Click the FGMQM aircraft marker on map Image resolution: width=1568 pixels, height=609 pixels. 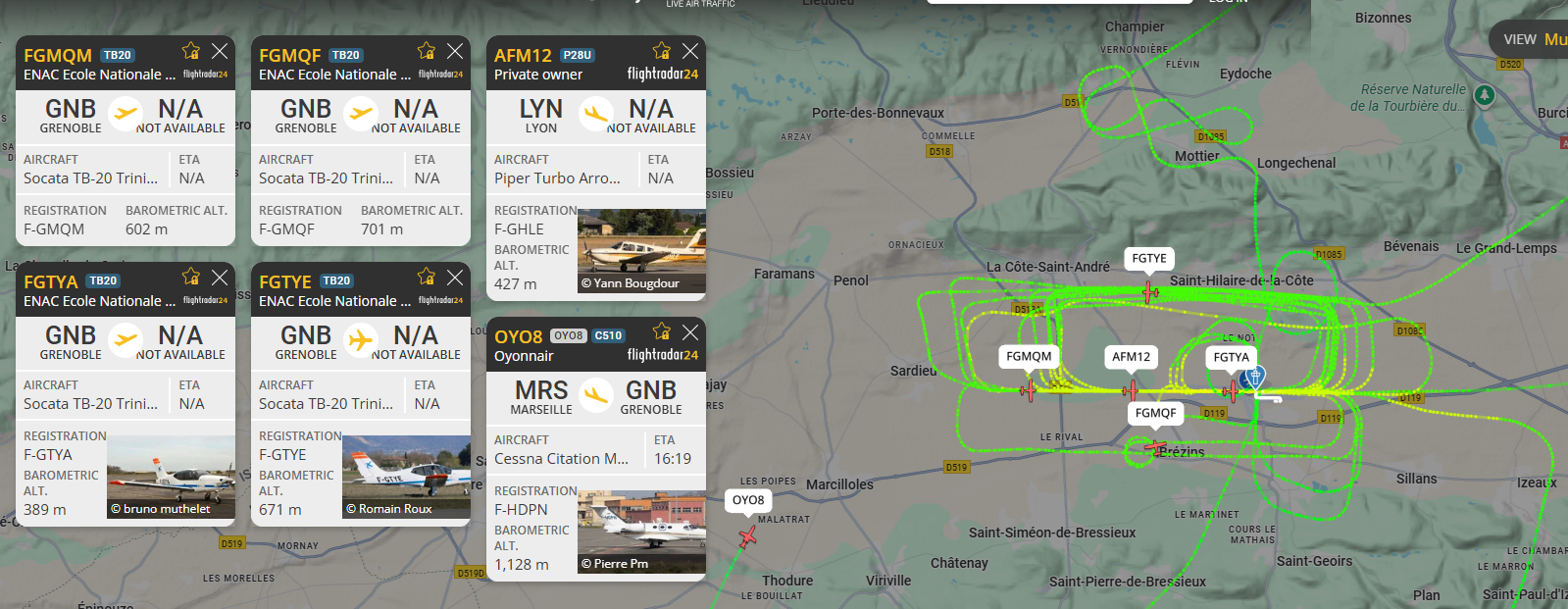[x=1028, y=390]
